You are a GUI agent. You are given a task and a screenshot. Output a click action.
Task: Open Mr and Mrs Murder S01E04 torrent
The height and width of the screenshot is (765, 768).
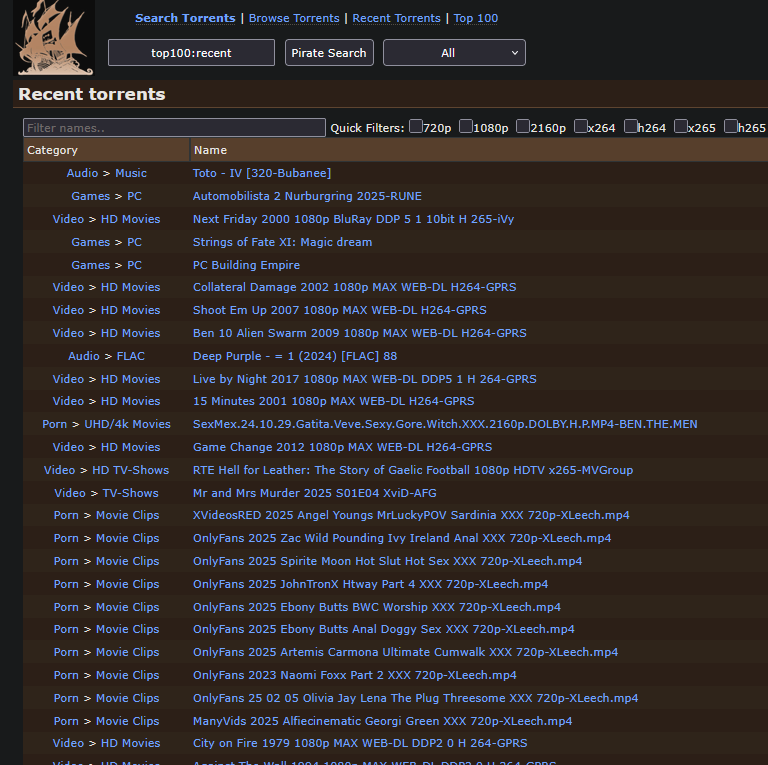[x=314, y=494]
